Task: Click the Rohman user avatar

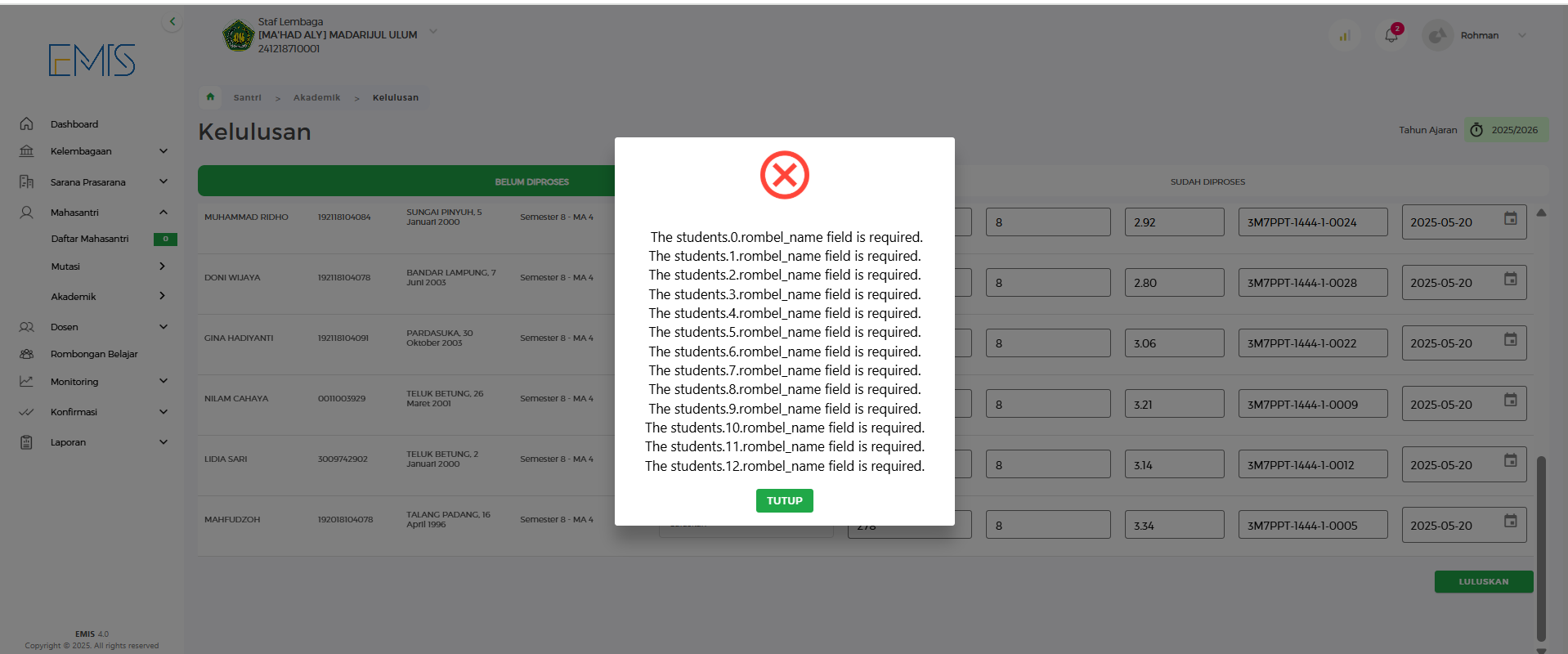Action: coord(1437,35)
